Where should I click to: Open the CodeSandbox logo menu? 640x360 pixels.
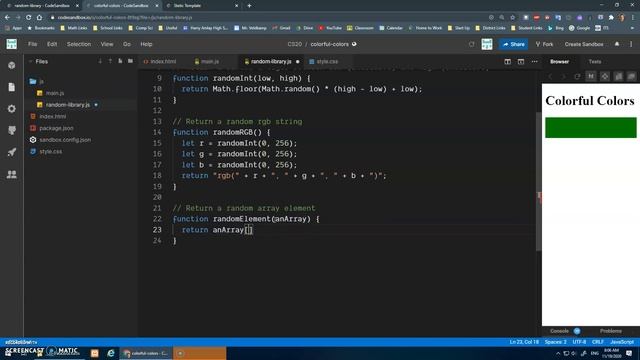tap(11, 44)
